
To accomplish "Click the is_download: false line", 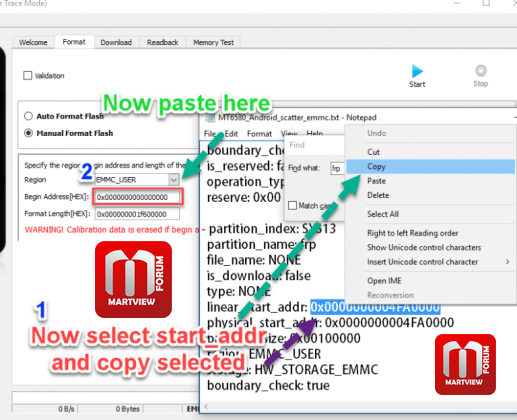I will pyautogui.click(x=259, y=276).
